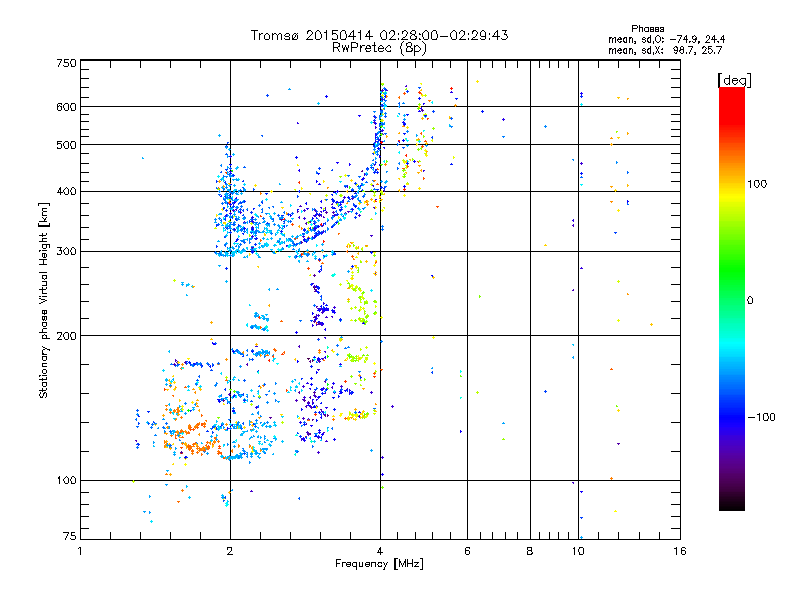Click the 'Frequency [MHz]' axis label
Viewport: 800px width, 600px height.
[379, 564]
